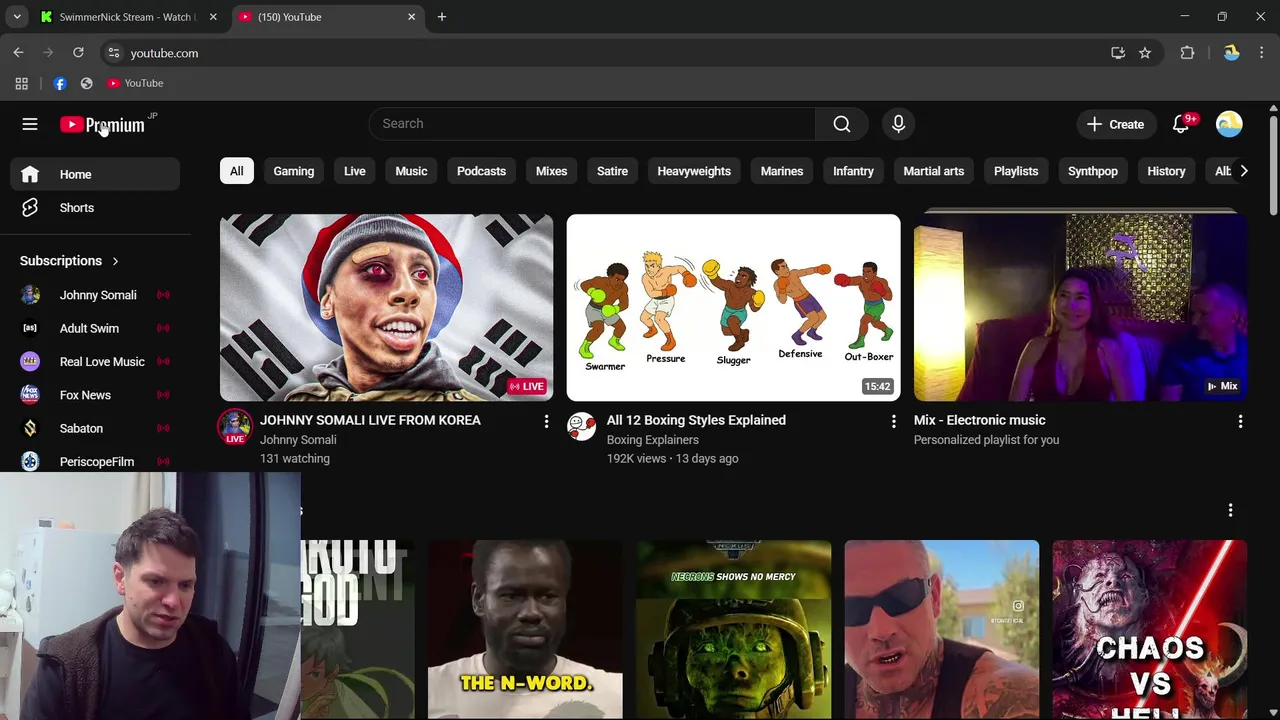
Task: Open the account avatar menu
Action: [1229, 124]
